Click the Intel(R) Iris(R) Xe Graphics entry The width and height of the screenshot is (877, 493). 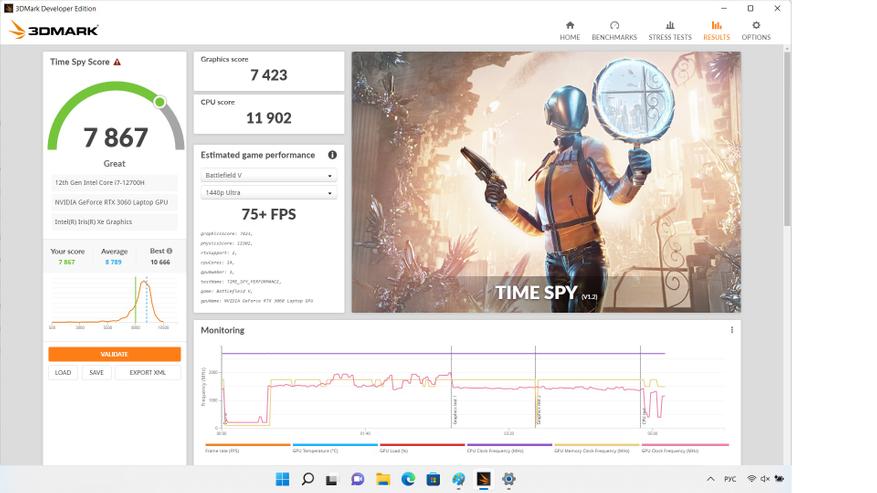point(114,222)
